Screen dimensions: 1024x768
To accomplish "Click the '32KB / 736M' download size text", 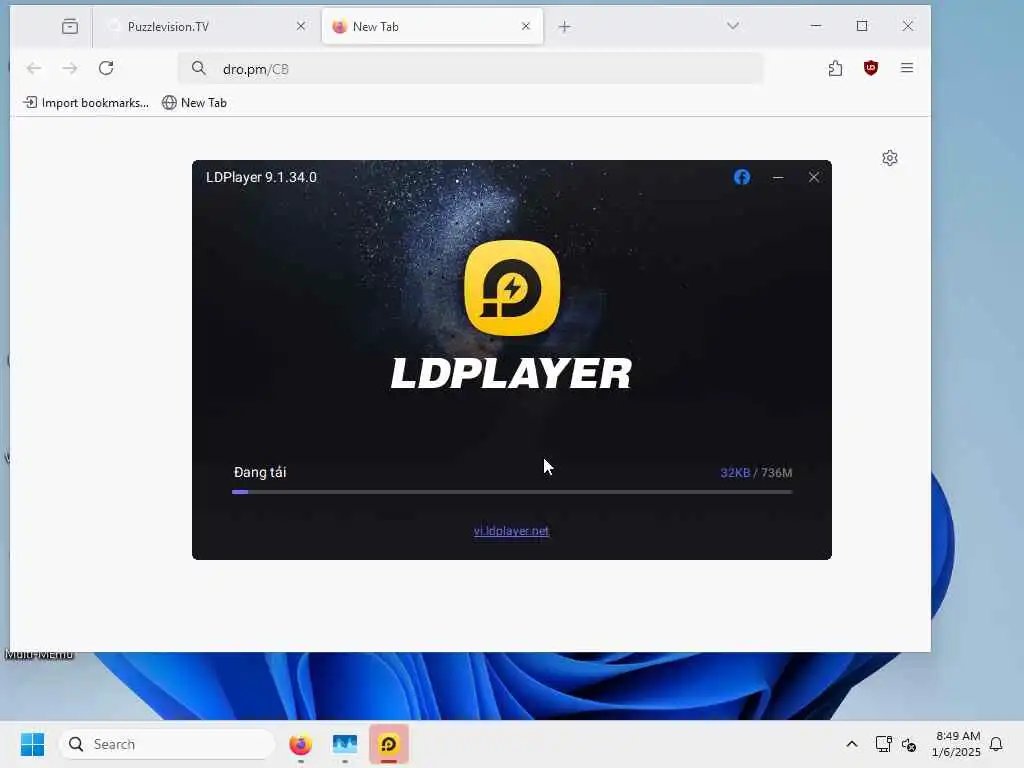I will pos(756,472).
